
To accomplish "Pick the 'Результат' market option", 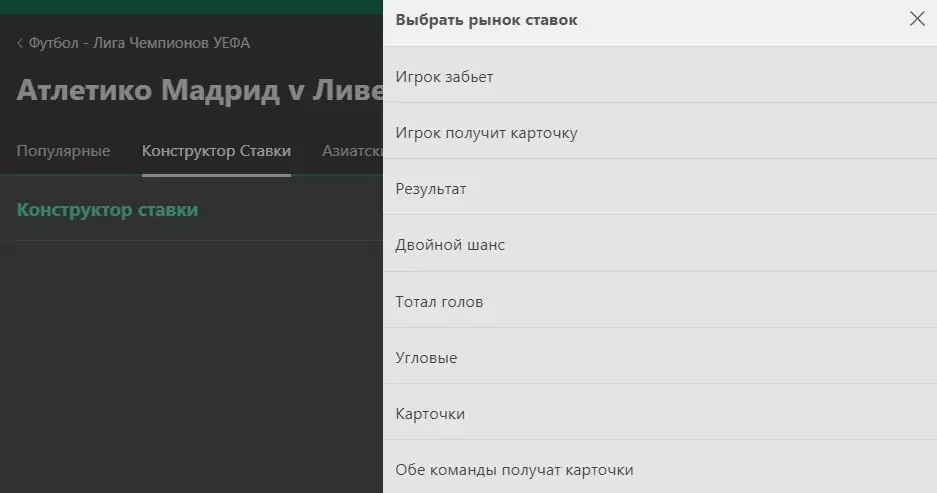I will click(660, 187).
